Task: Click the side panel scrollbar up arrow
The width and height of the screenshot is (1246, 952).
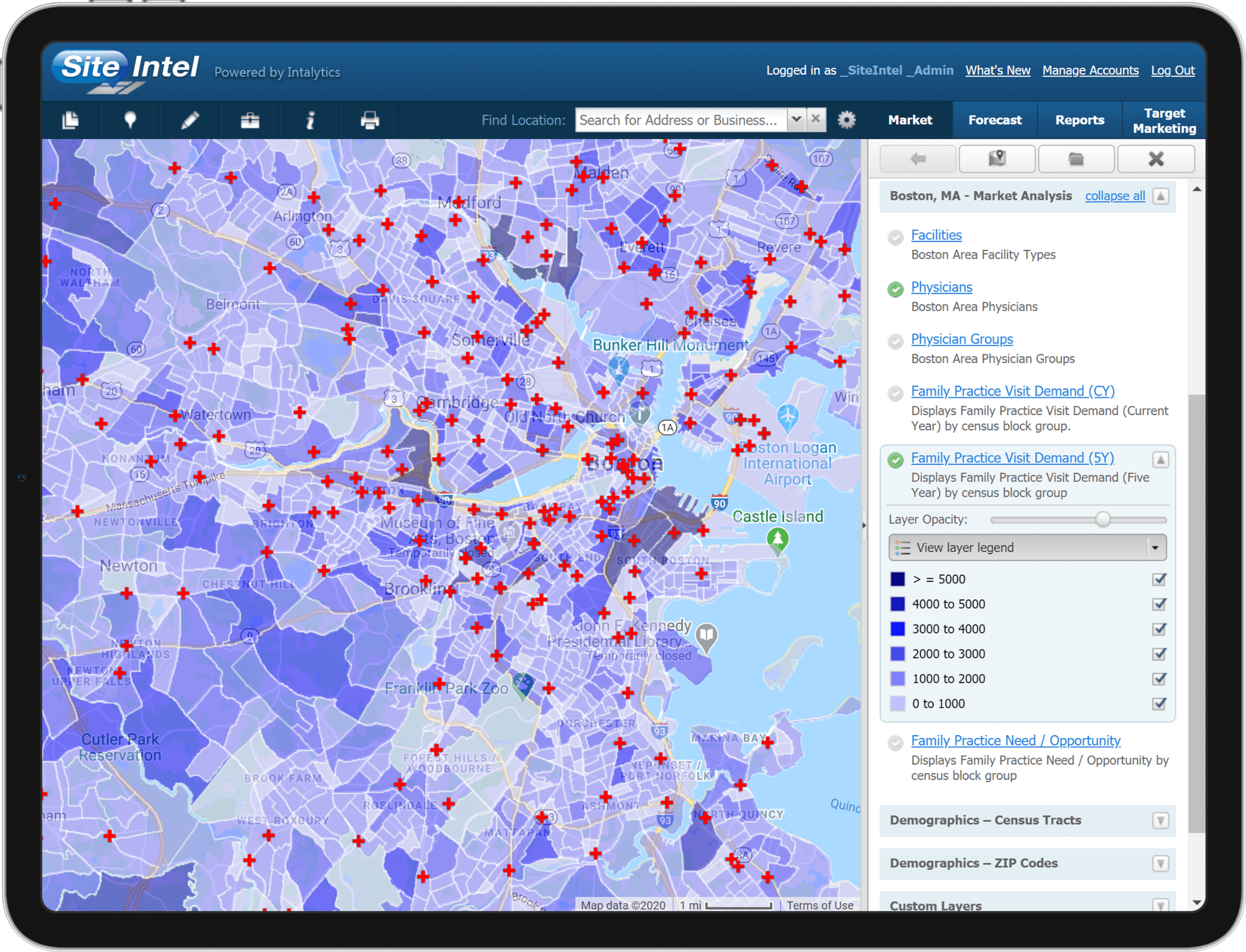Action: click(1197, 189)
